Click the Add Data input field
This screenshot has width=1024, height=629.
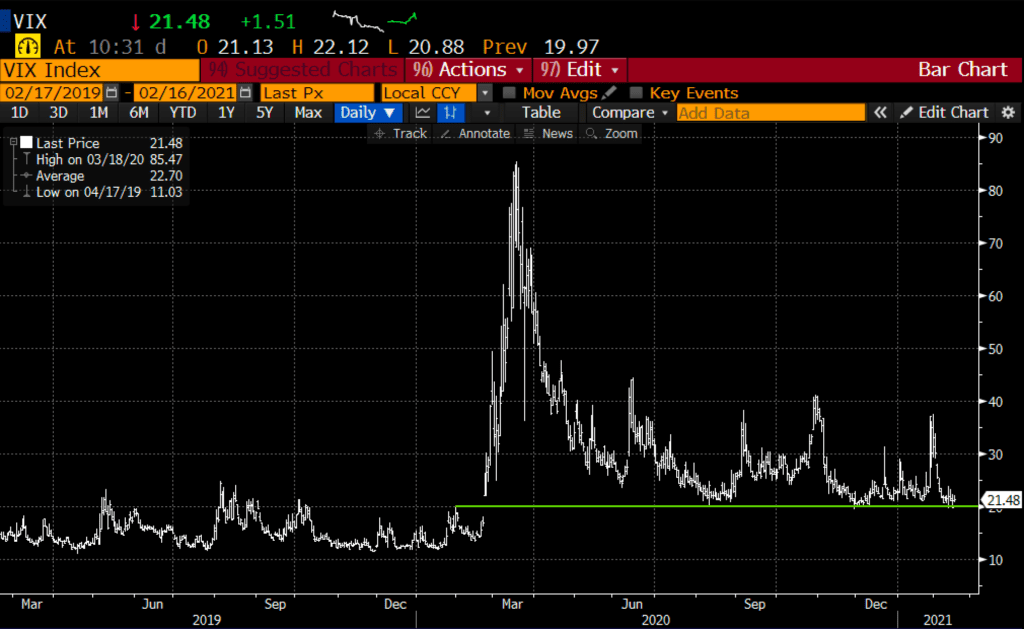coord(770,113)
